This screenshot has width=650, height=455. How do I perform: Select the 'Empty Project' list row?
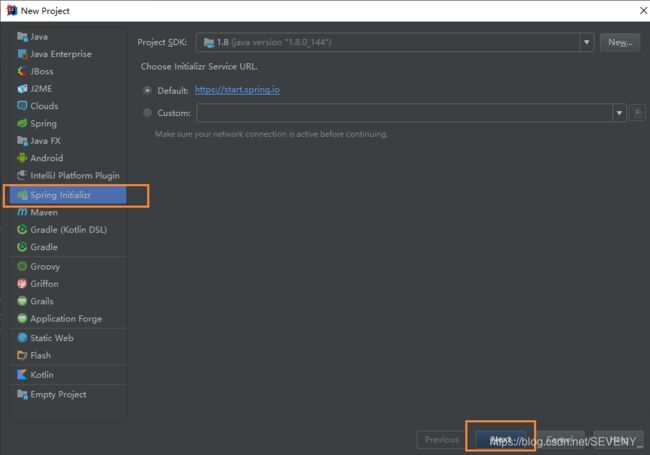[x=68, y=394]
